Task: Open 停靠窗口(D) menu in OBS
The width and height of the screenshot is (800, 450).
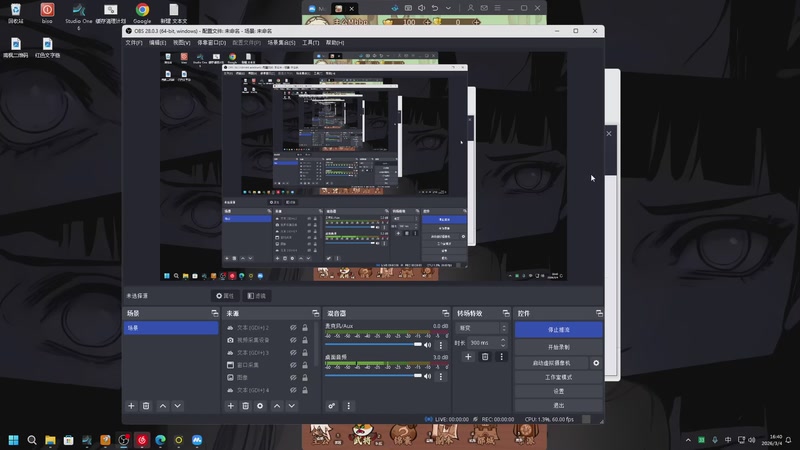Action: (x=212, y=43)
